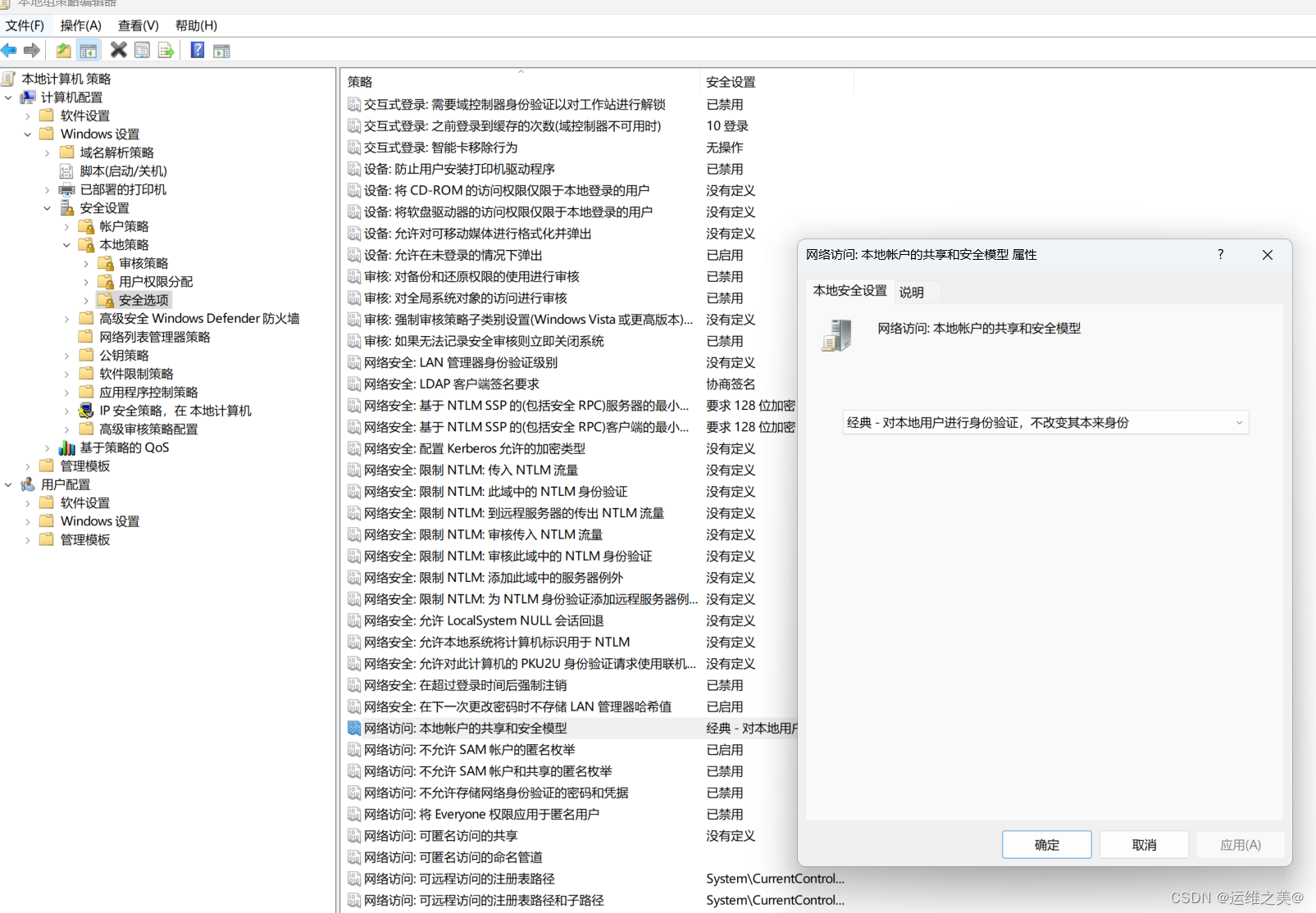Click the 用户配置 user icon
The height and width of the screenshot is (913, 1316).
click(28, 484)
